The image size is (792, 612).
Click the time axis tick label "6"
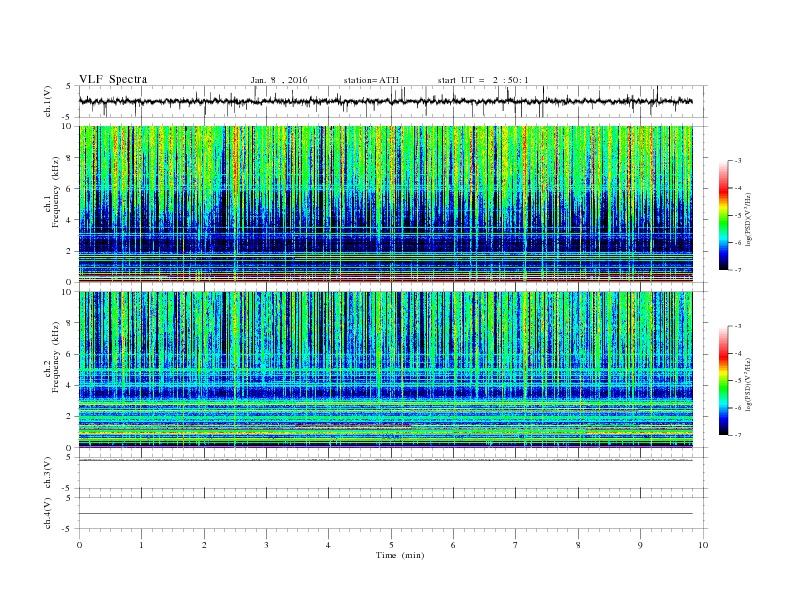453,545
